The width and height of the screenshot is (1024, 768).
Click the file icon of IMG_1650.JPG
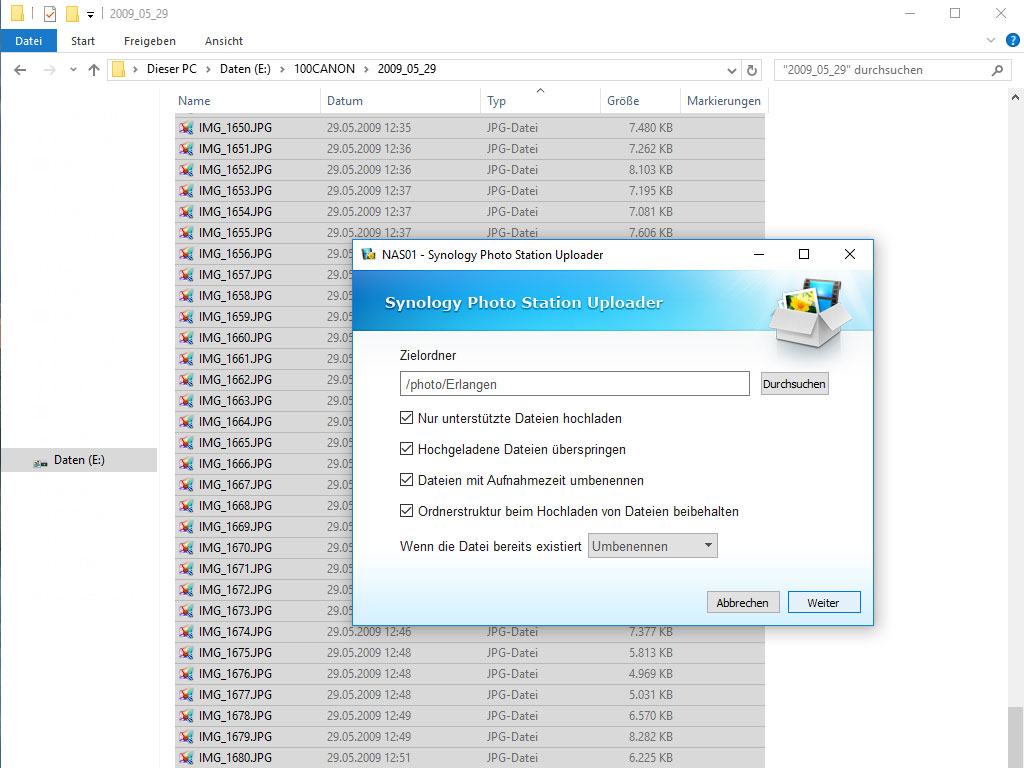[x=186, y=127]
